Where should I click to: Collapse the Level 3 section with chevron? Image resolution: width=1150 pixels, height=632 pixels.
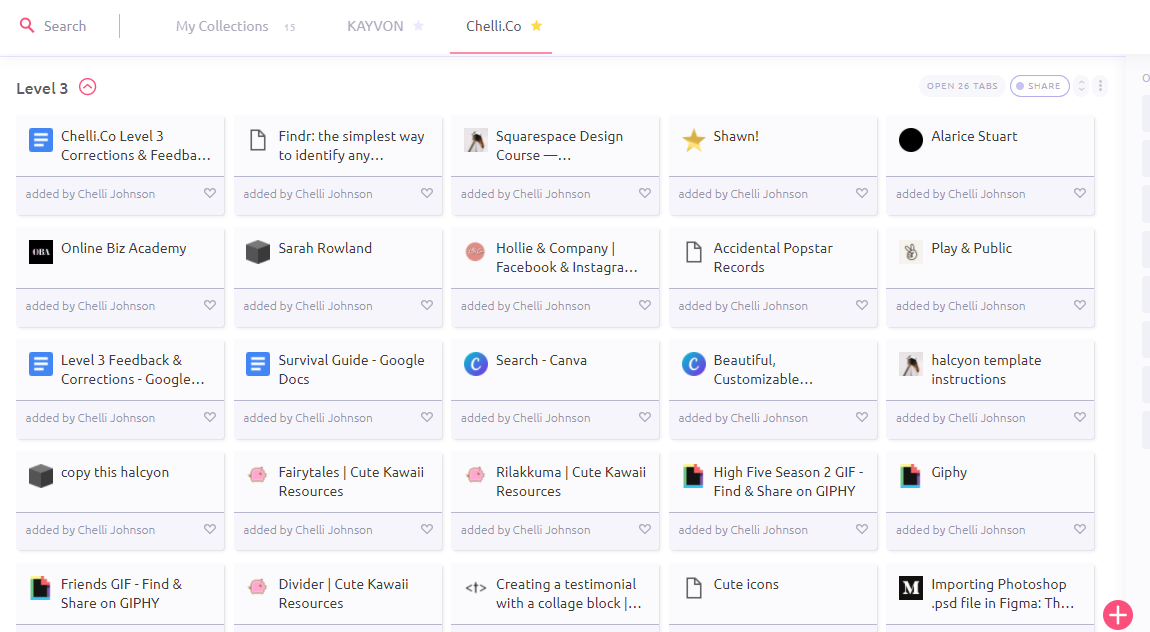click(x=87, y=87)
